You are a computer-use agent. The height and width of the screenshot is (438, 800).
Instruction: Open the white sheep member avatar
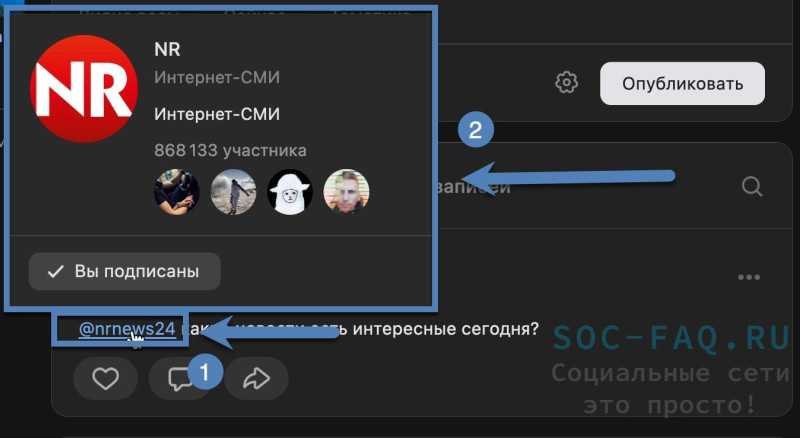pos(290,192)
